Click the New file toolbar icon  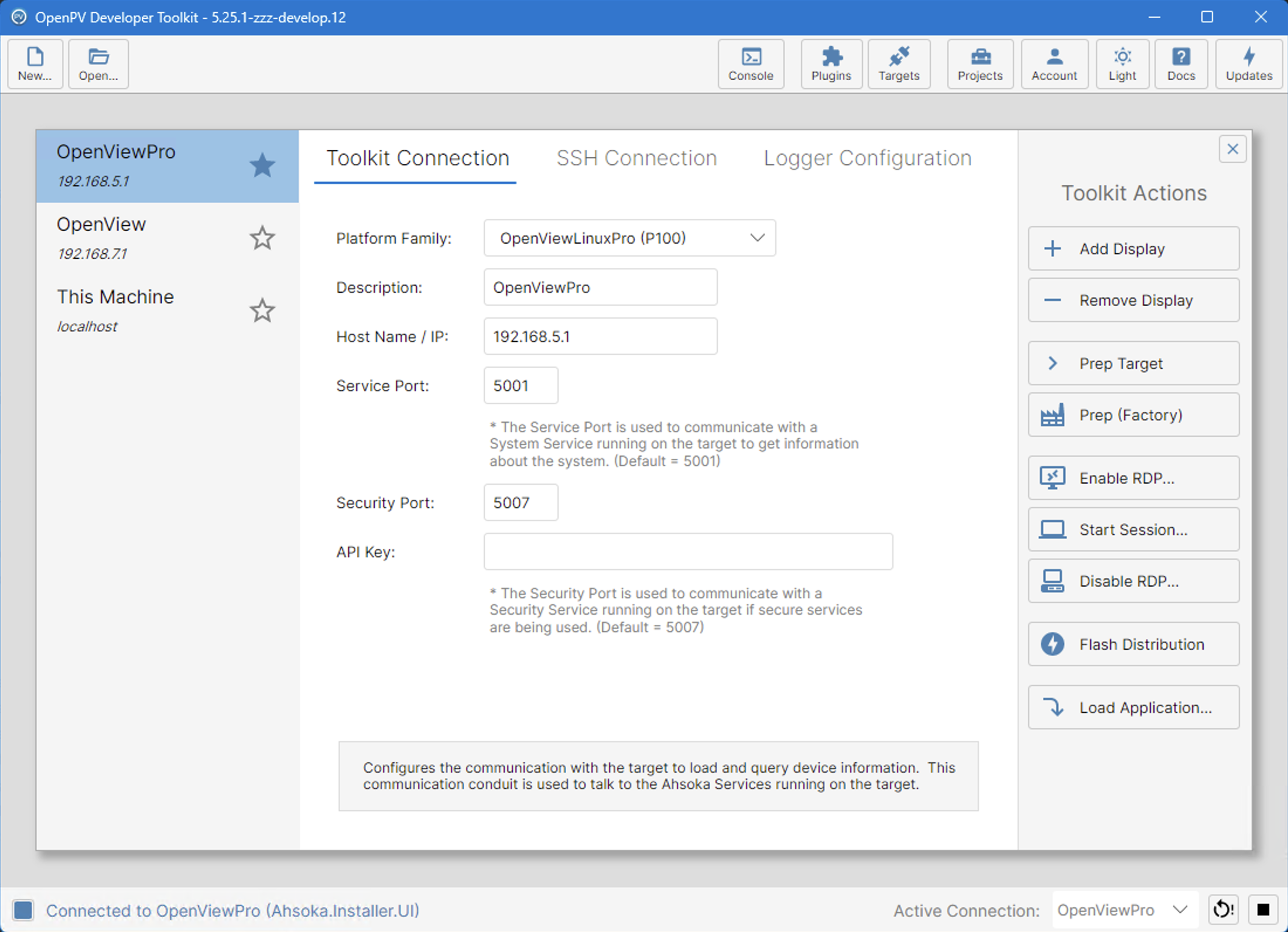pyautogui.click(x=35, y=64)
